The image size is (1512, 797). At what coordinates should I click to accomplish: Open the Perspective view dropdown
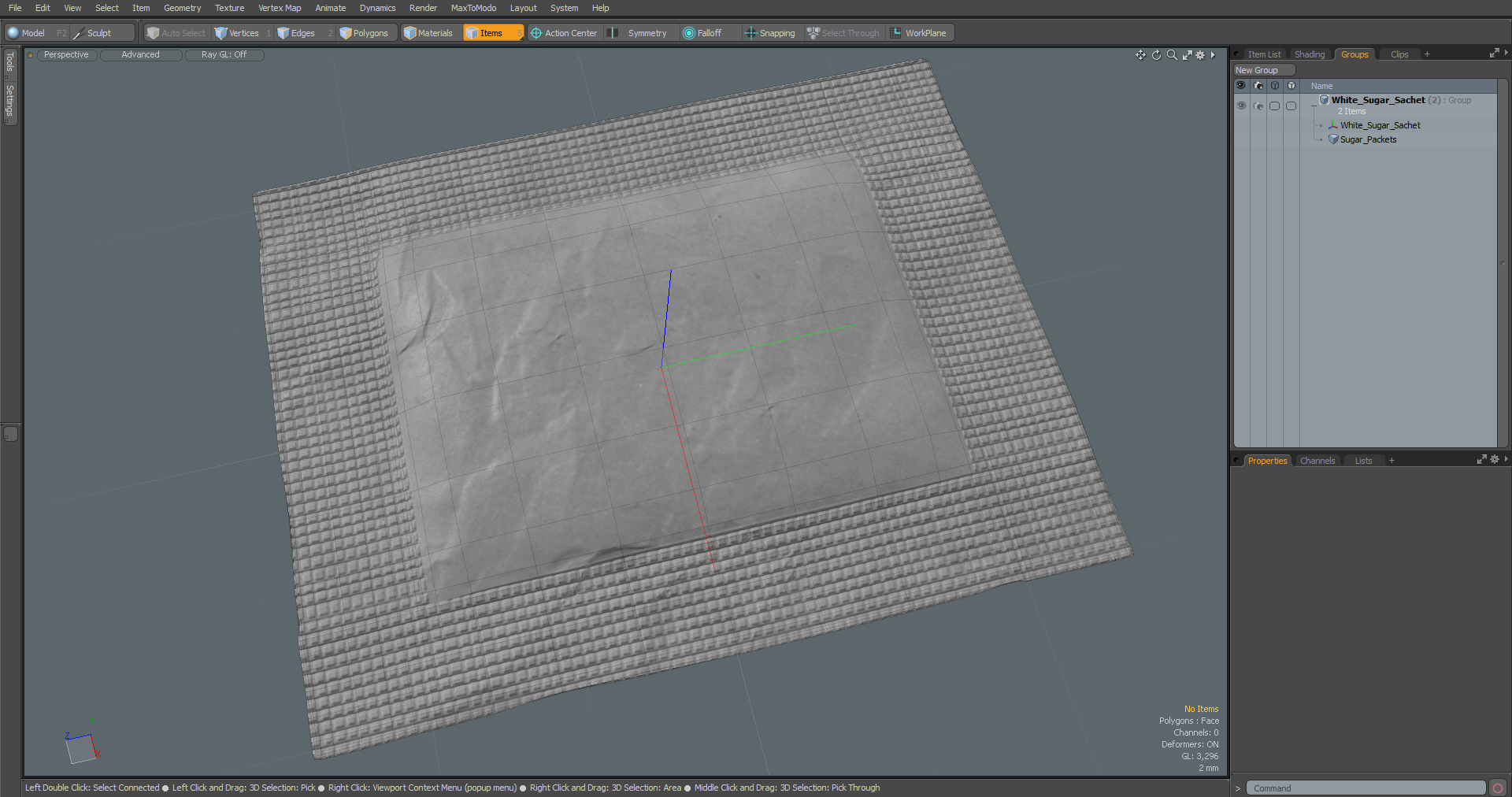click(x=67, y=55)
